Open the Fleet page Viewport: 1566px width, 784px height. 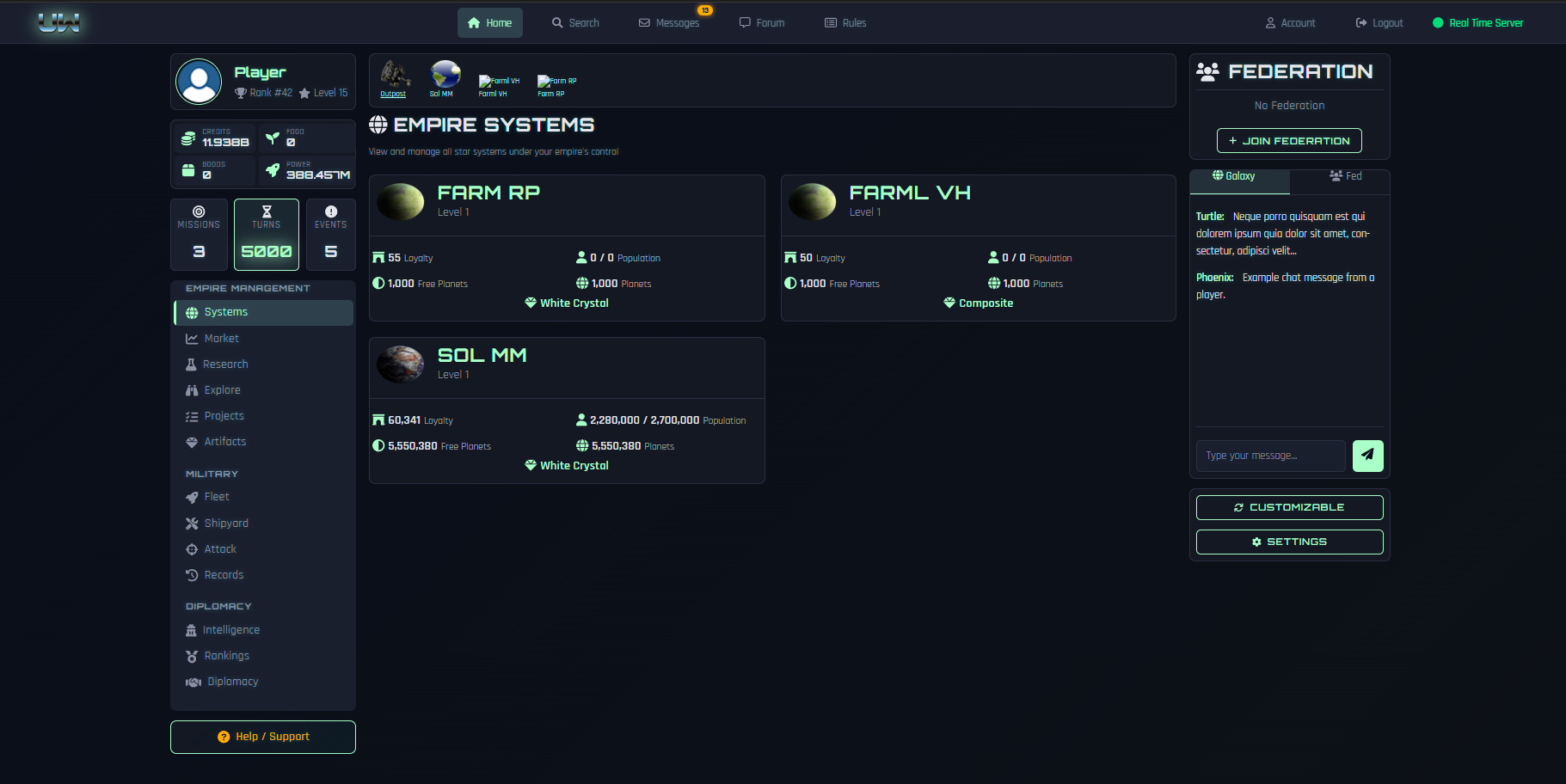point(216,496)
